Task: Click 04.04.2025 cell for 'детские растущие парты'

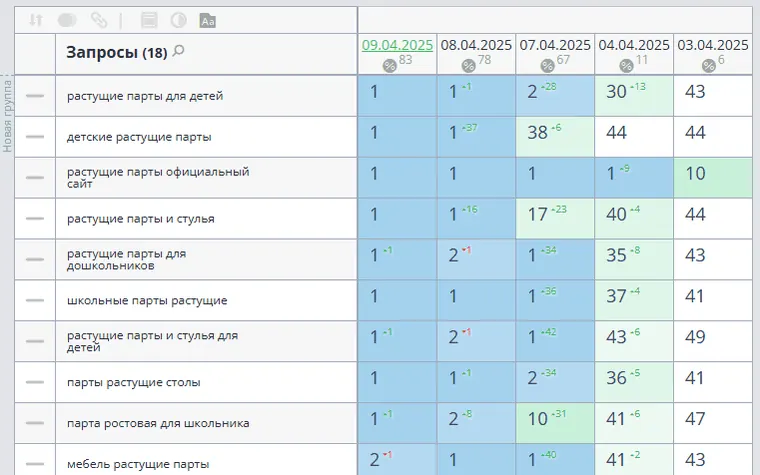Action: point(634,137)
